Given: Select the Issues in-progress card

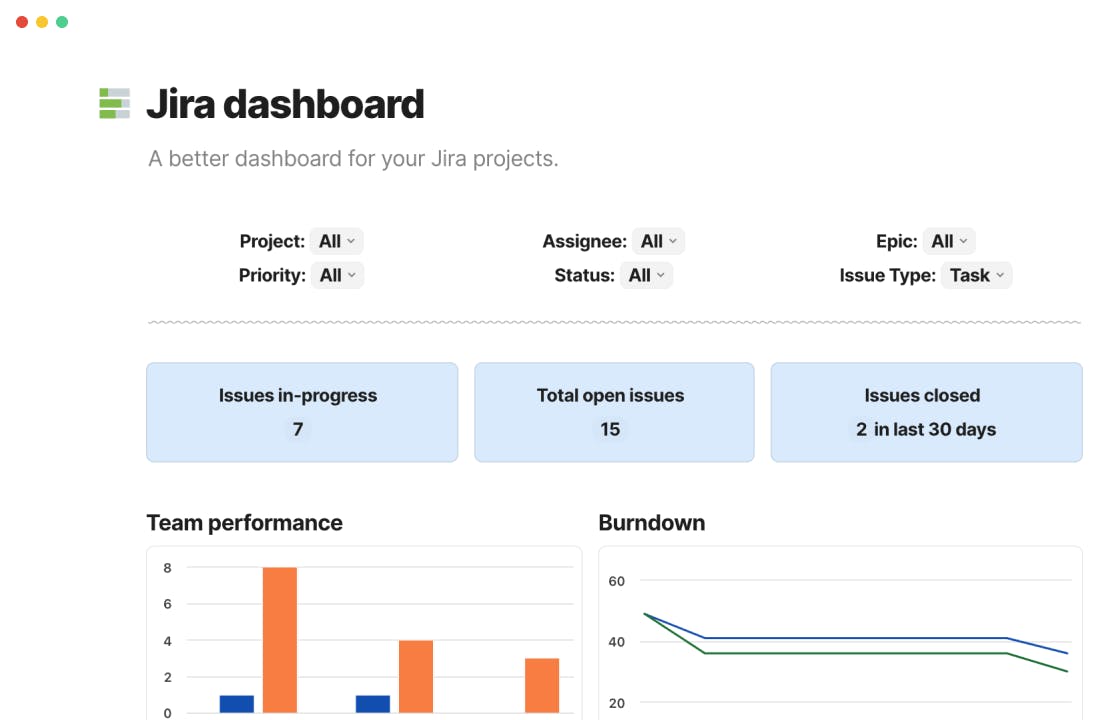Looking at the screenshot, I should click(302, 412).
